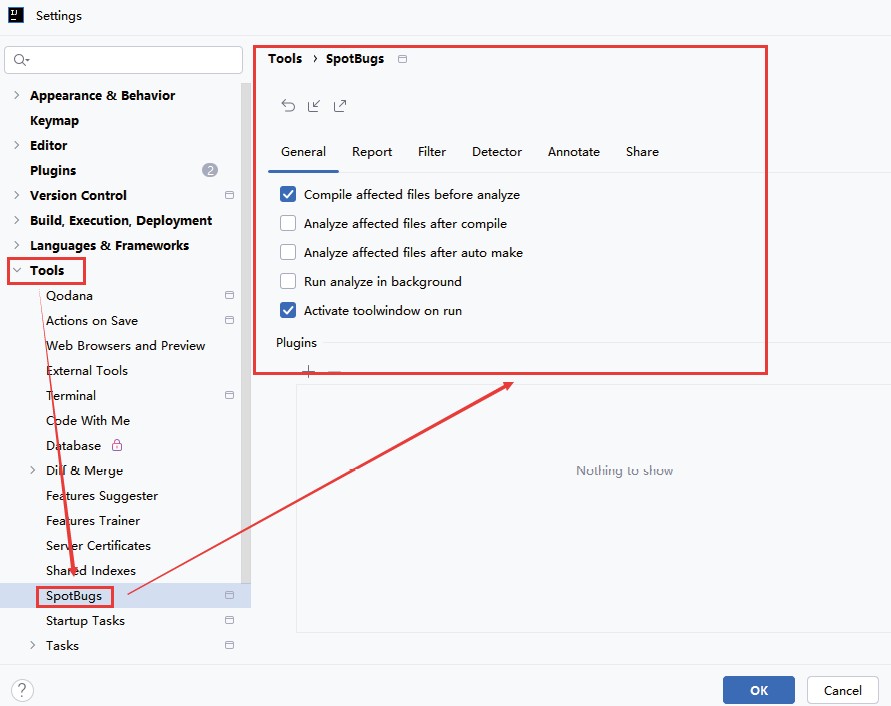The height and width of the screenshot is (706, 891).
Task: Switch to the Filter tab
Action: tap(432, 152)
